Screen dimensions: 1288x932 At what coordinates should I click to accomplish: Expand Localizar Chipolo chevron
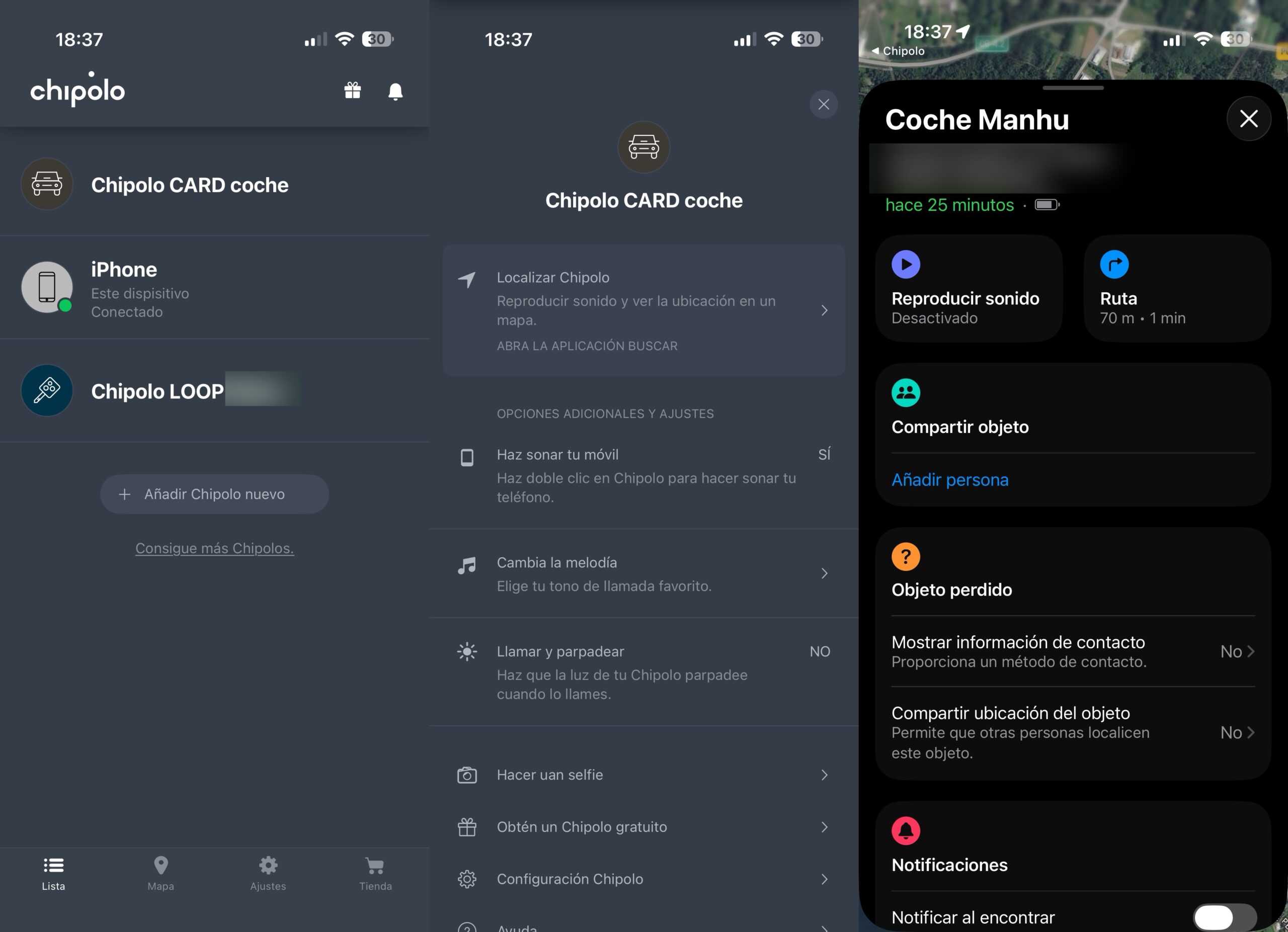tap(824, 310)
